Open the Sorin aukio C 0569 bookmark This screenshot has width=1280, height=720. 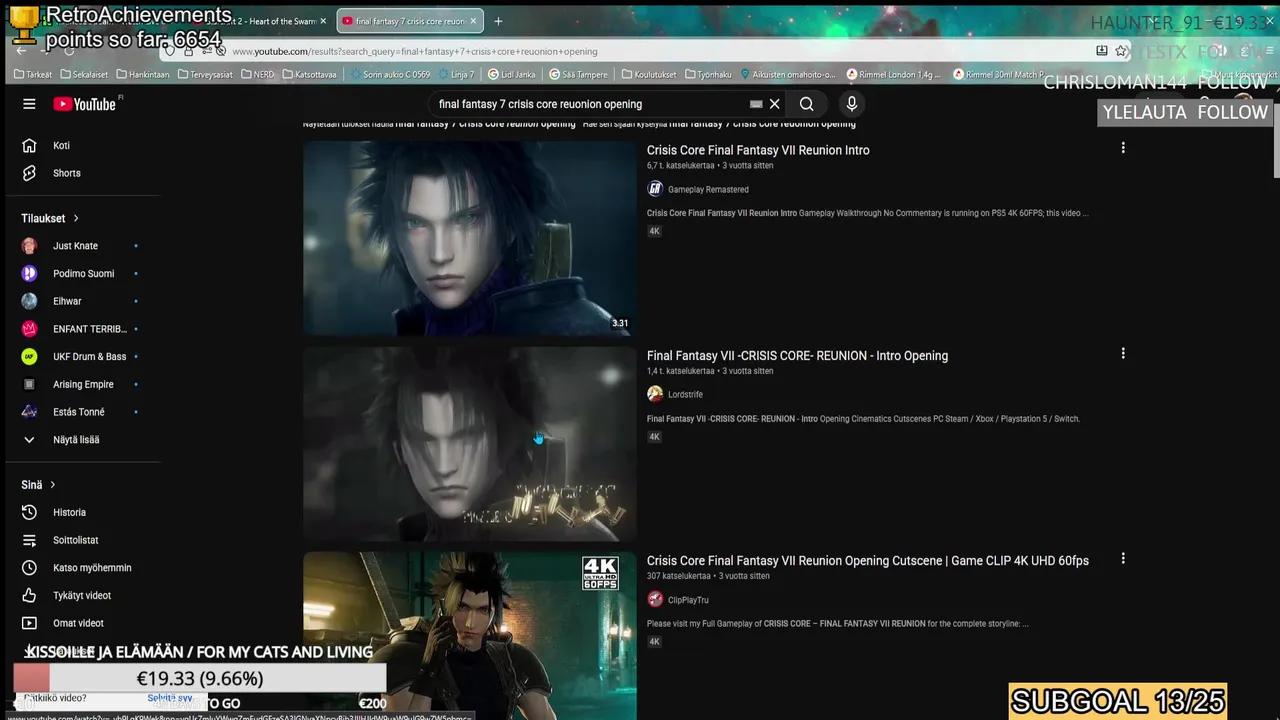(x=391, y=74)
